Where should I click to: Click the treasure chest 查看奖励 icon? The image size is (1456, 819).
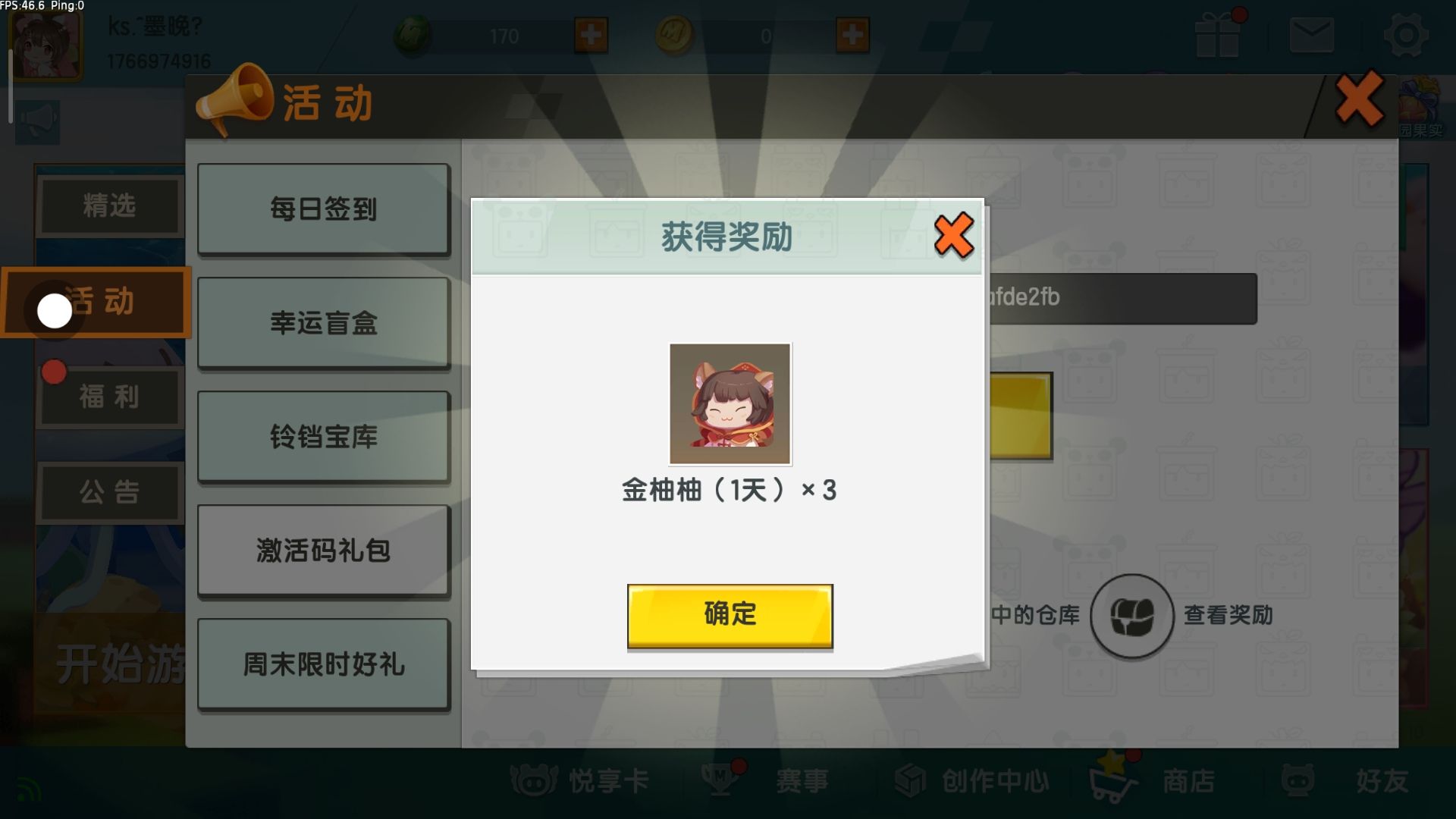[x=1132, y=616]
